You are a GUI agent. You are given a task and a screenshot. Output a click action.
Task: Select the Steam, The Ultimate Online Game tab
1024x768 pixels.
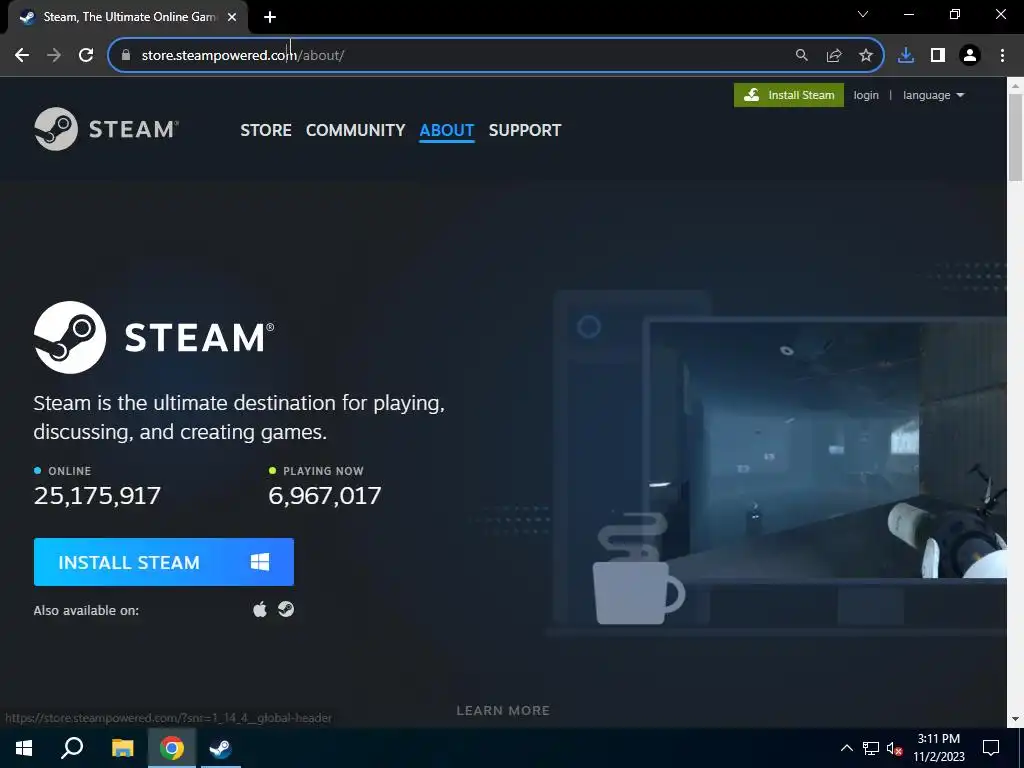coord(129,18)
